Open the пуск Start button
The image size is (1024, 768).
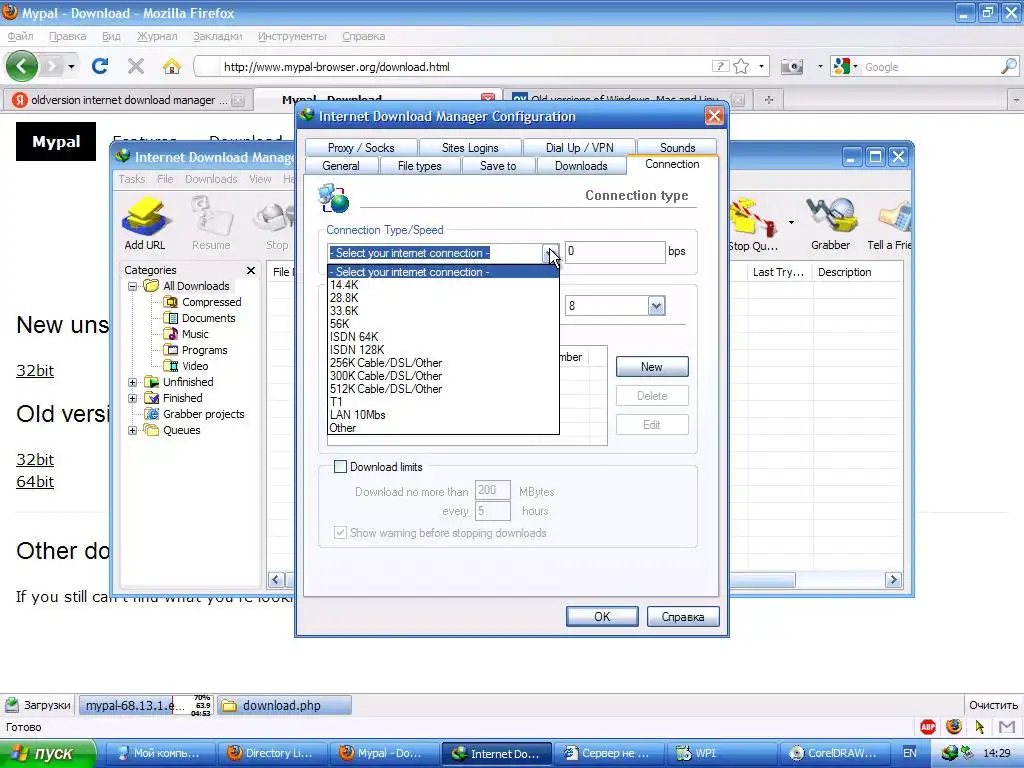[x=48, y=754]
